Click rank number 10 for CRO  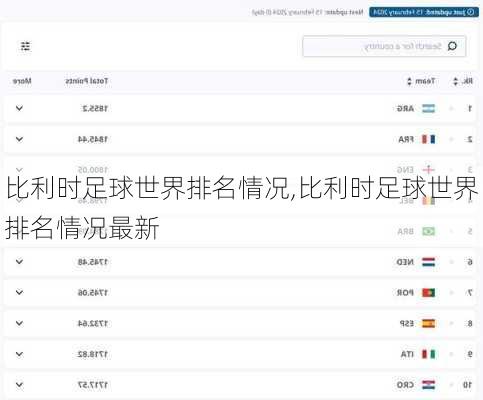(x=467, y=385)
